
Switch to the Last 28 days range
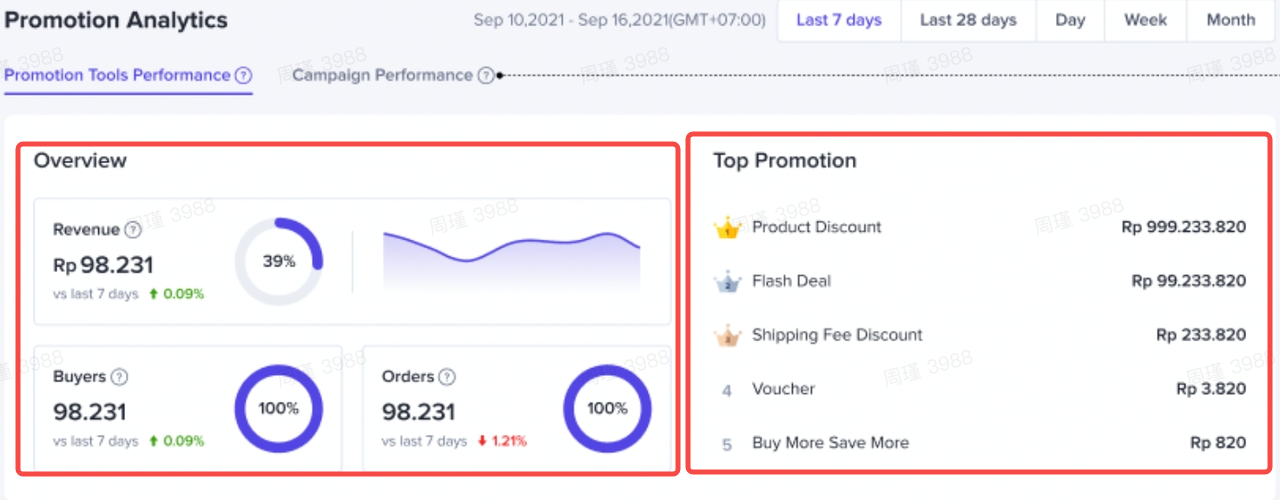(968, 20)
